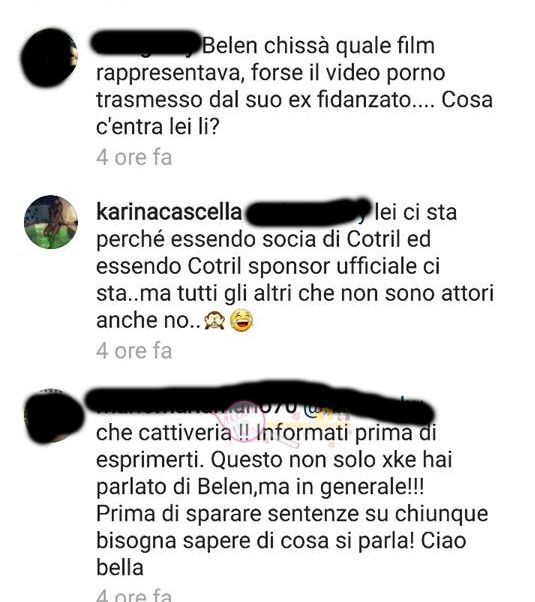The width and height of the screenshot is (535, 602).
Task: Open karinacascella's round profile picture
Action: pyautogui.click(x=51, y=222)
